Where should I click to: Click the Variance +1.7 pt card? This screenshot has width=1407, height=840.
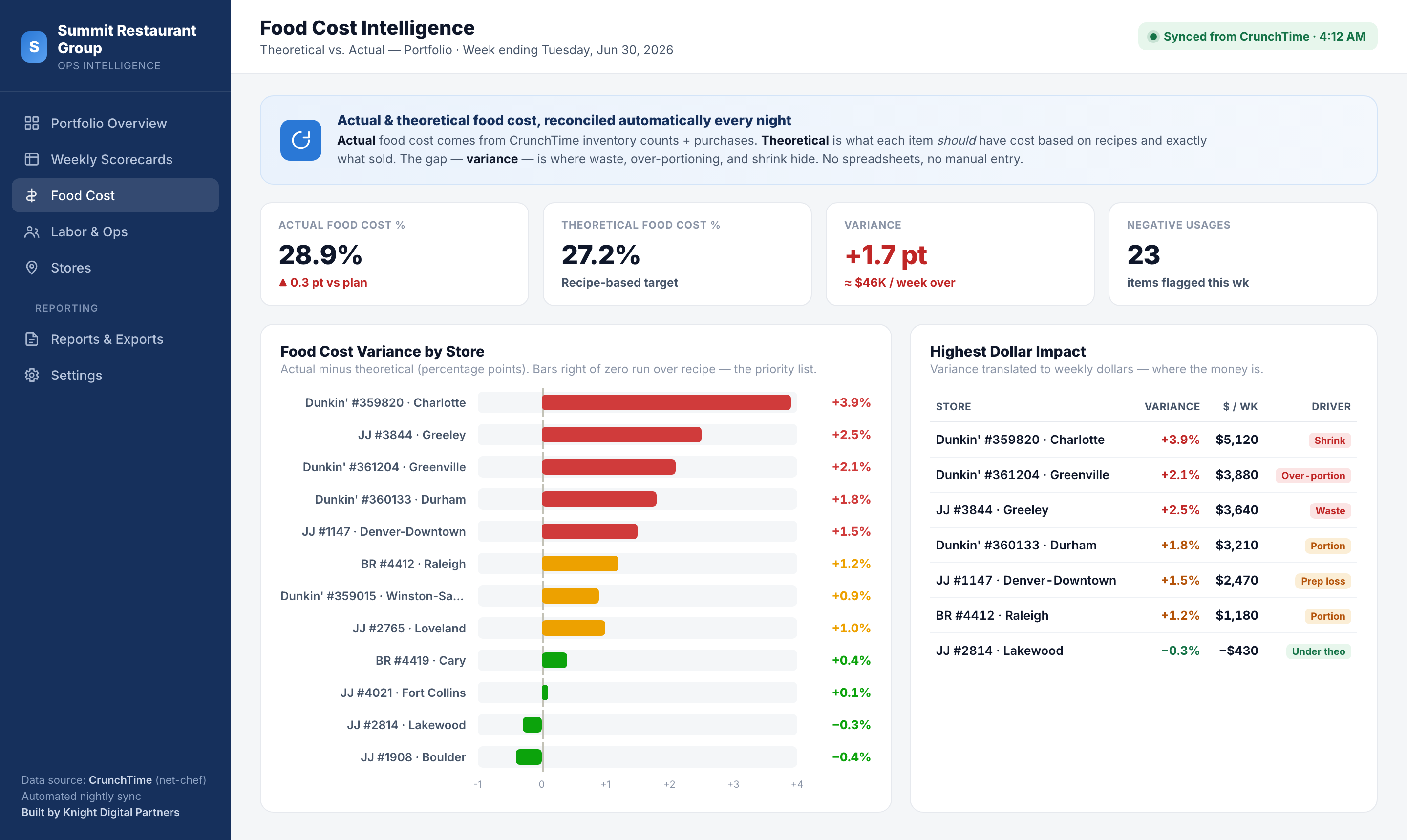(x=959, y=254)
